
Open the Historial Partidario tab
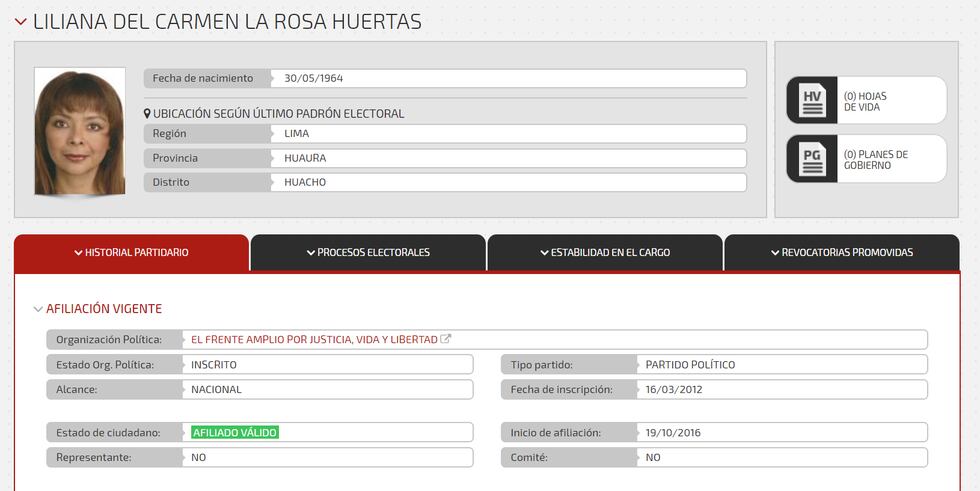[x=131, y=253]
